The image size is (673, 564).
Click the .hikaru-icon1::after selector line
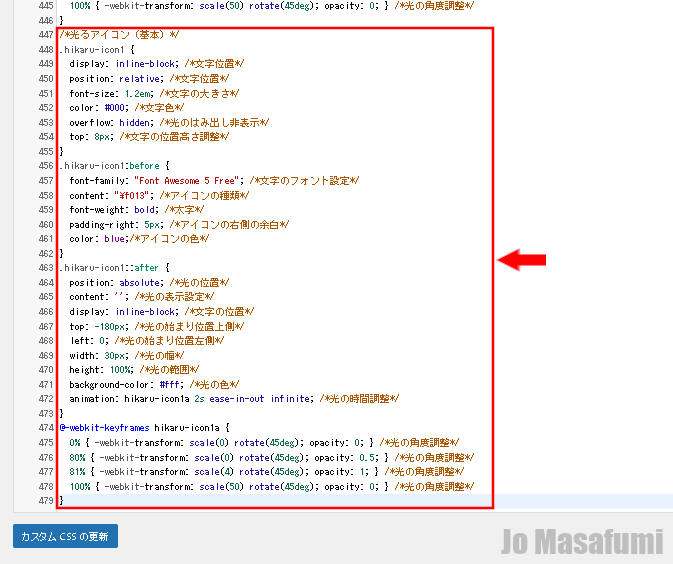pos(115,268)
